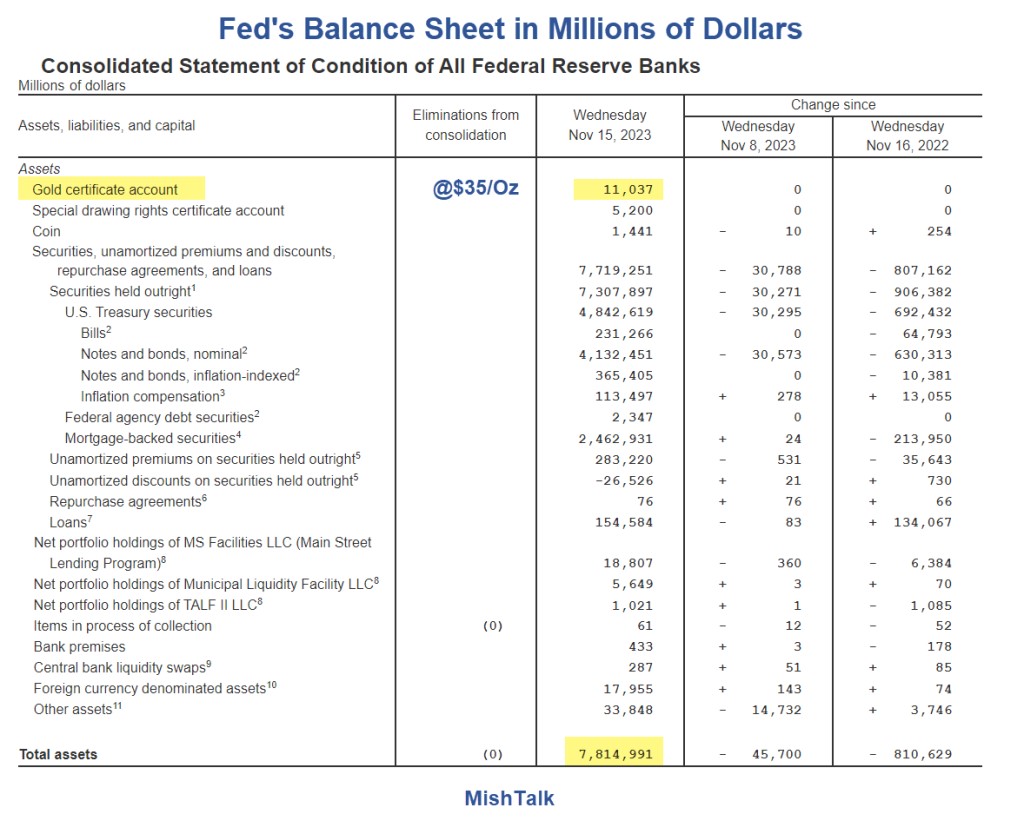
Task: Click the Other assets row label
Action: click(73, 710)
